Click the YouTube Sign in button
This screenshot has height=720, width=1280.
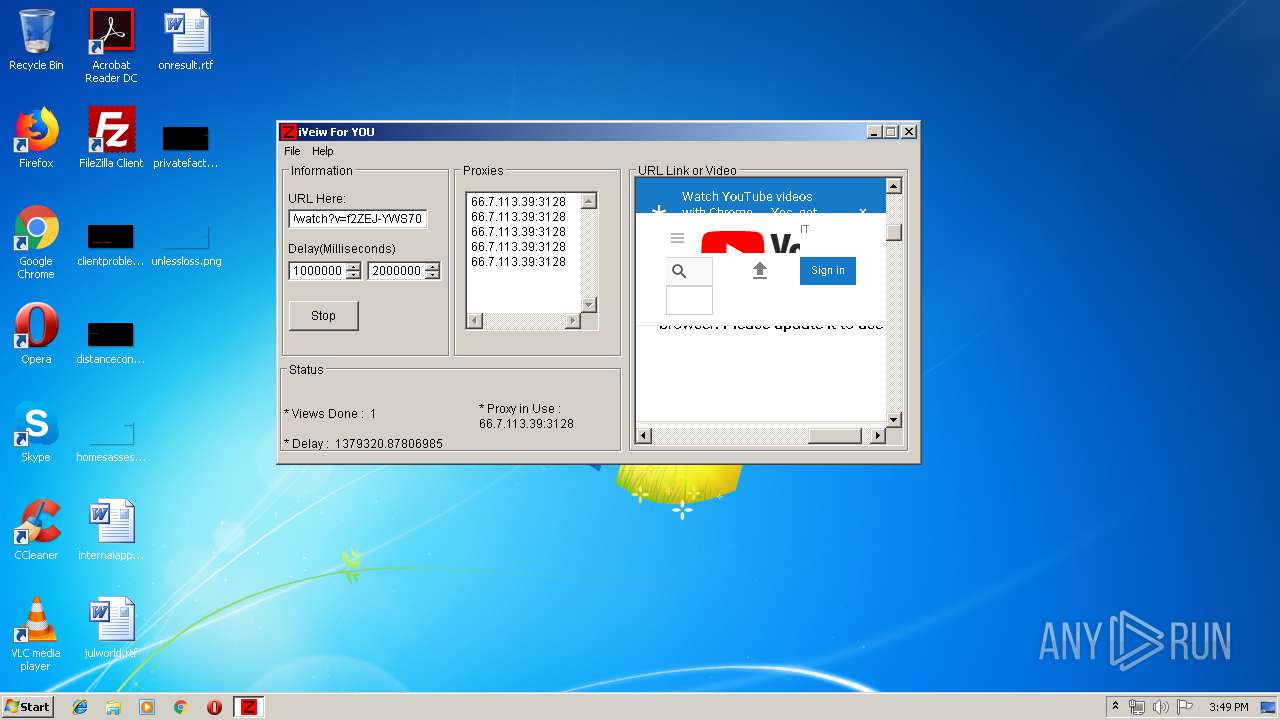828,270
